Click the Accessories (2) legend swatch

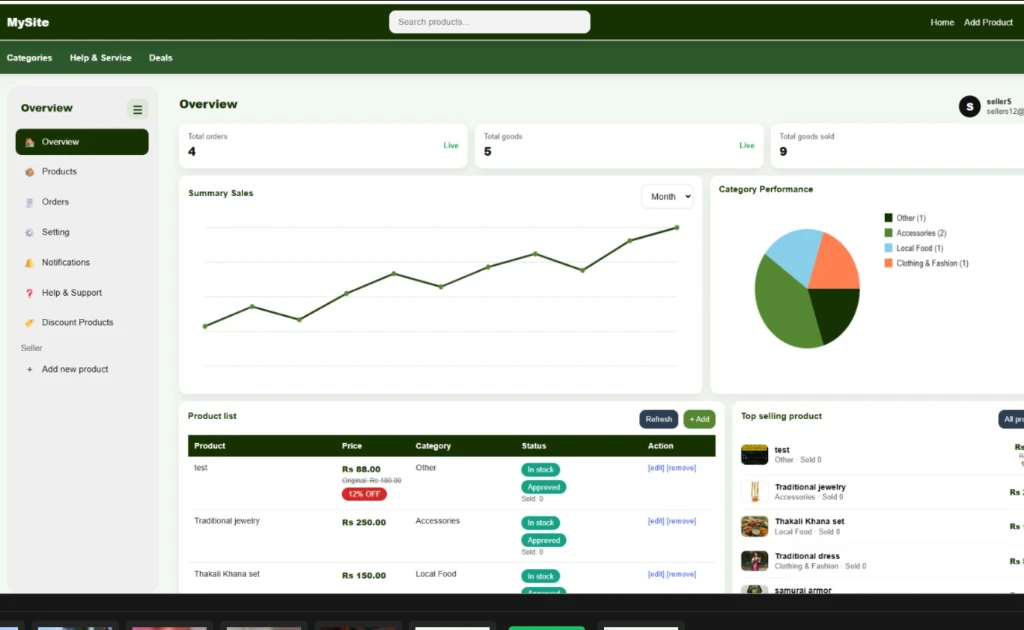(888, 233)
